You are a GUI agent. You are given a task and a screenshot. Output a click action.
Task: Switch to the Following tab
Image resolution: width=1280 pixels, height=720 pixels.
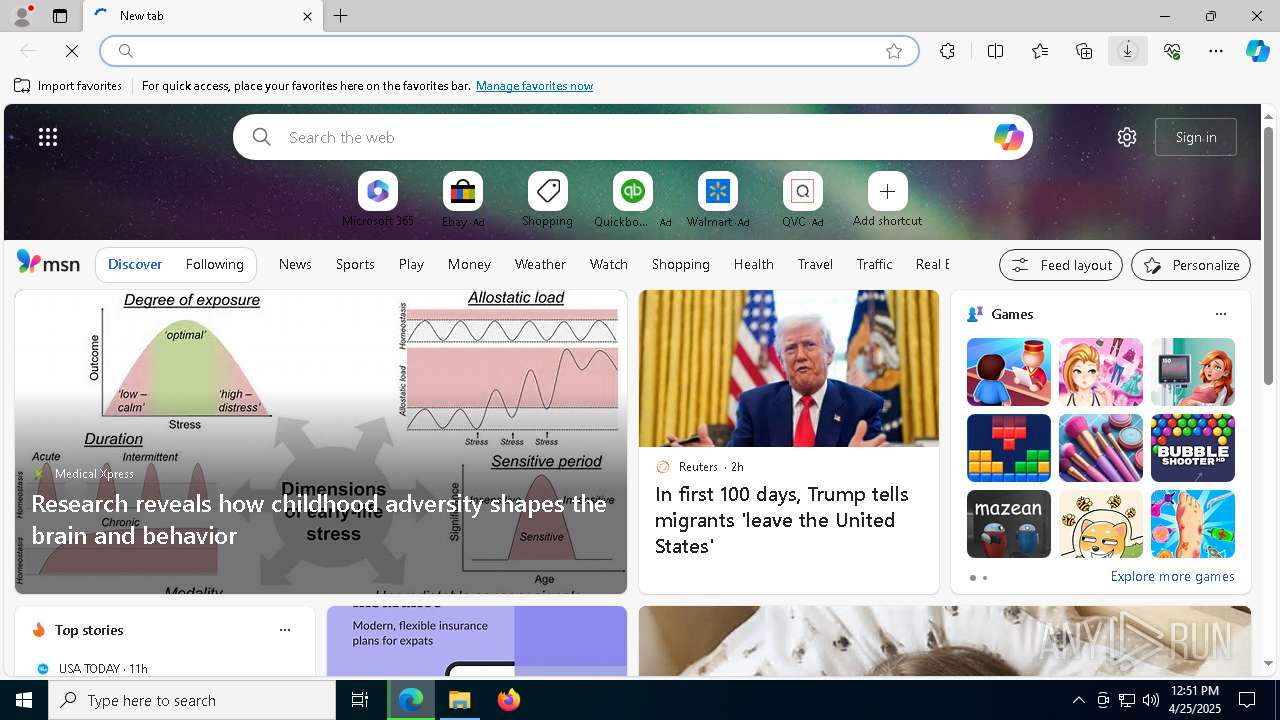pos(214,264)
